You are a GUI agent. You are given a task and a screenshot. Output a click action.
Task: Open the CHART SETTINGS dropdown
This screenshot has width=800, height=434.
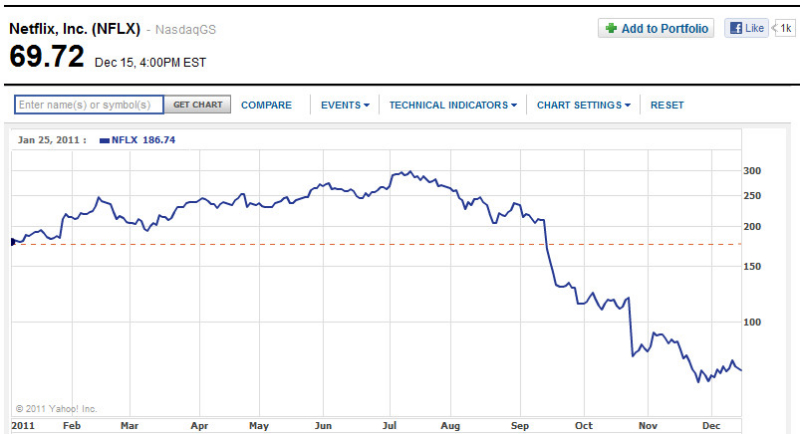tap(584, 105)
